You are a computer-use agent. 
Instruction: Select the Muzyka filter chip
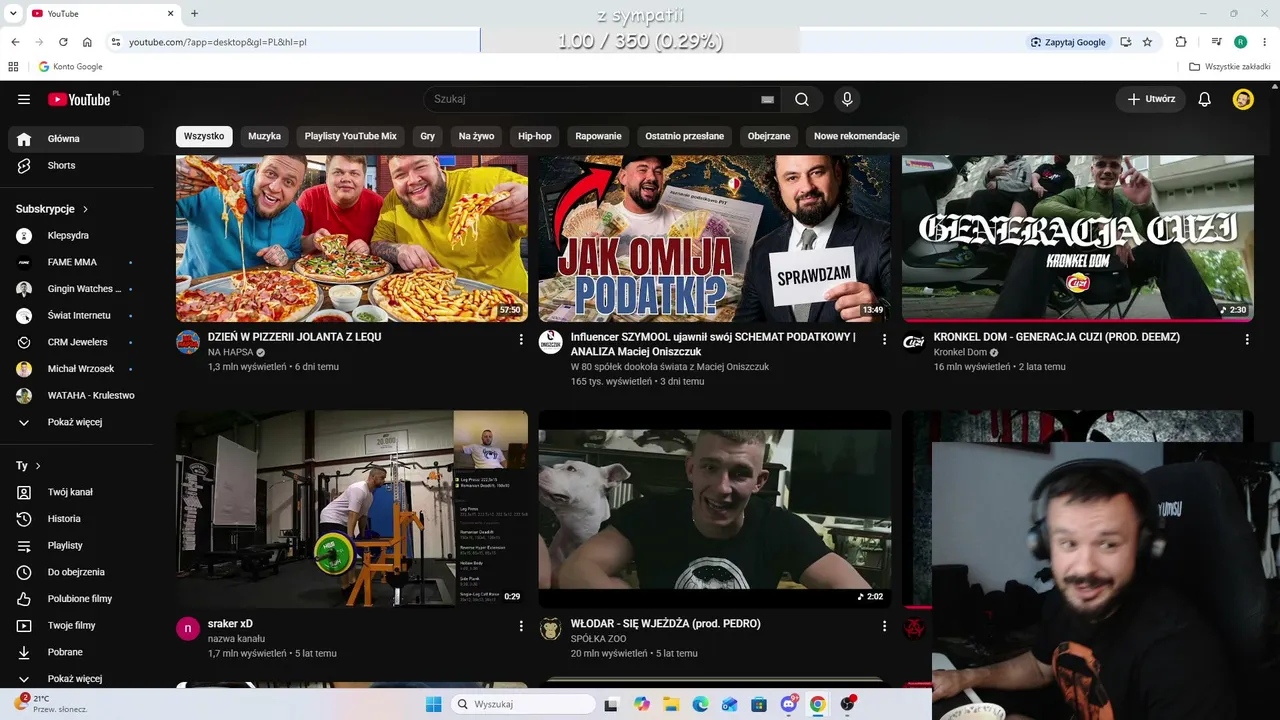(265, 136)
